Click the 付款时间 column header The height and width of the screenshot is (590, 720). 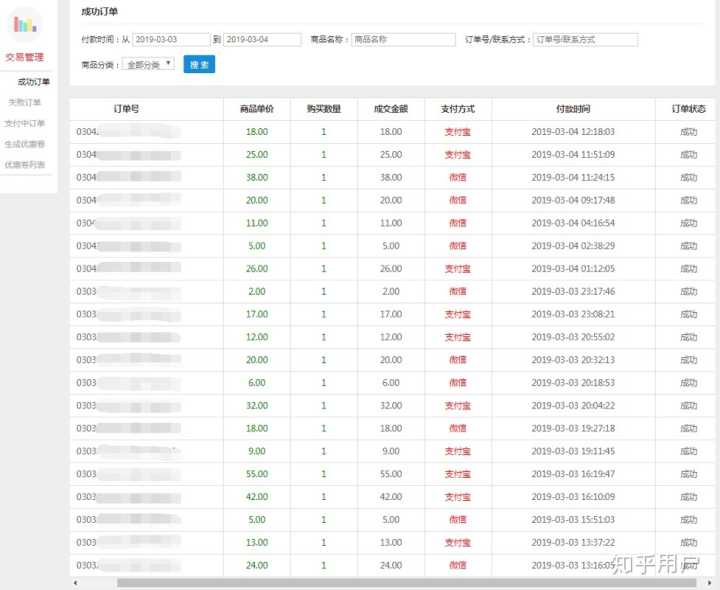coord(573,109)
